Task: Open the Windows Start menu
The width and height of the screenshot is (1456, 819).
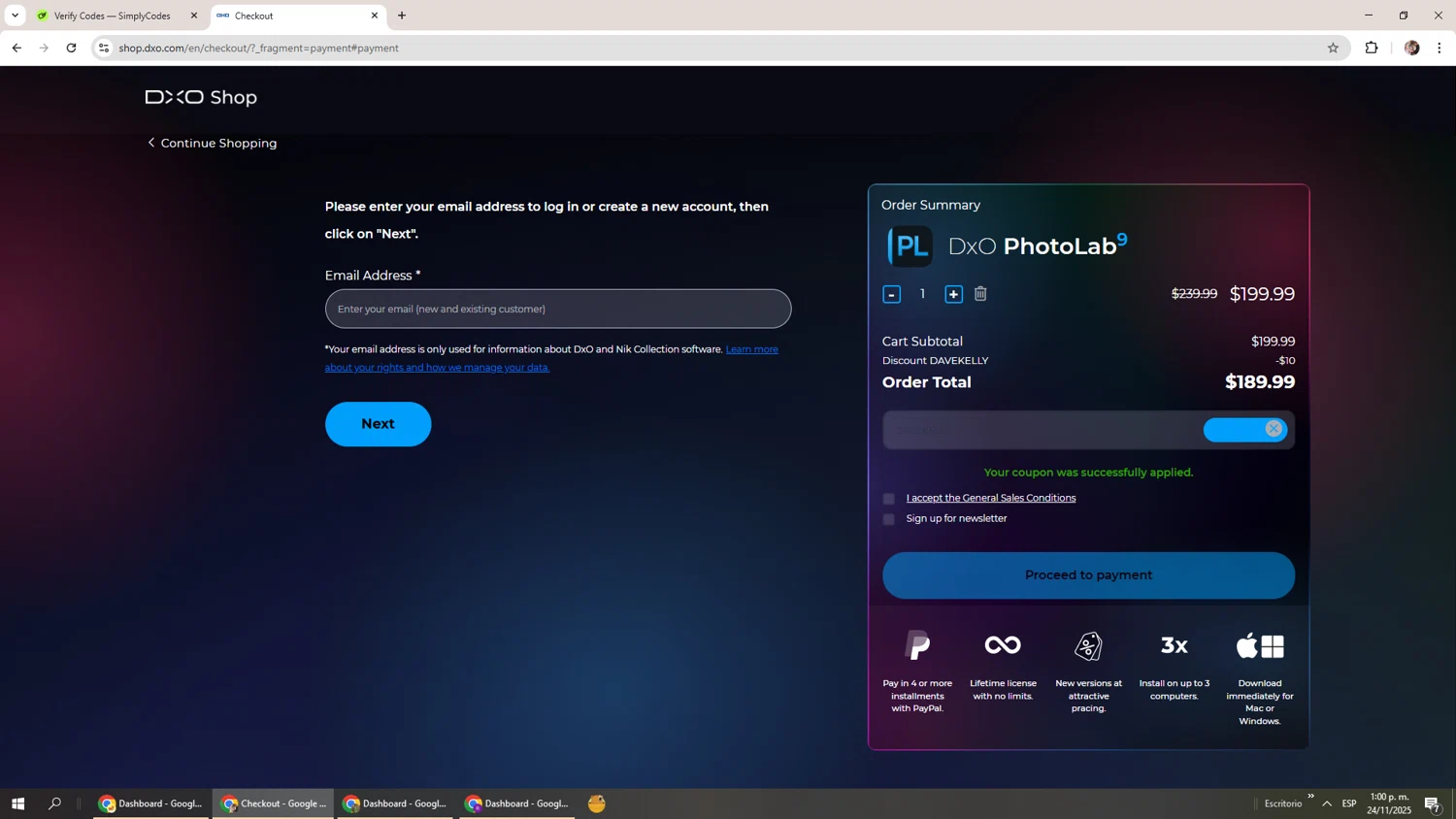Action: 17,803
